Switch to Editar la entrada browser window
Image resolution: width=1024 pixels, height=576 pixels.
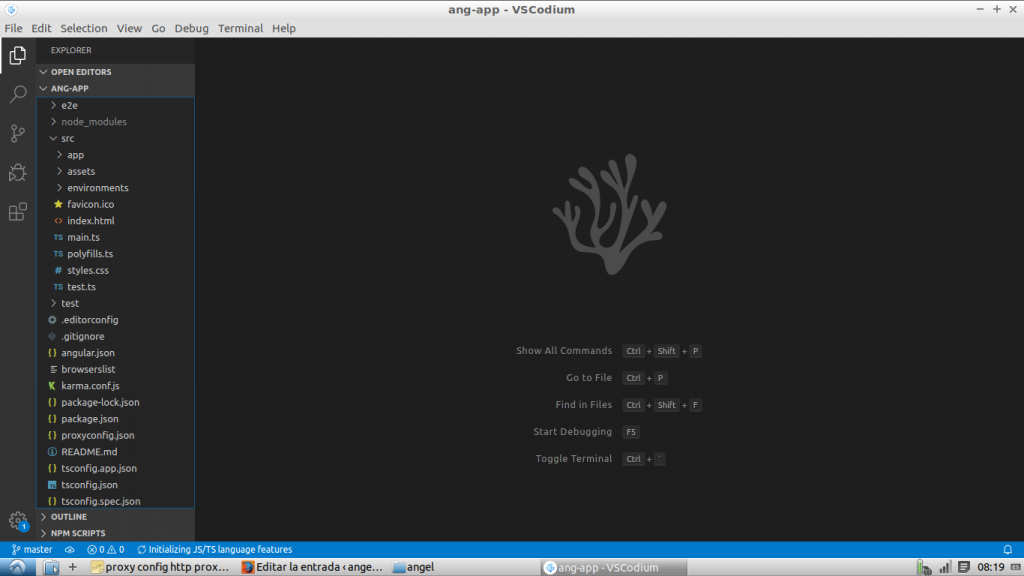pos(312,568)
